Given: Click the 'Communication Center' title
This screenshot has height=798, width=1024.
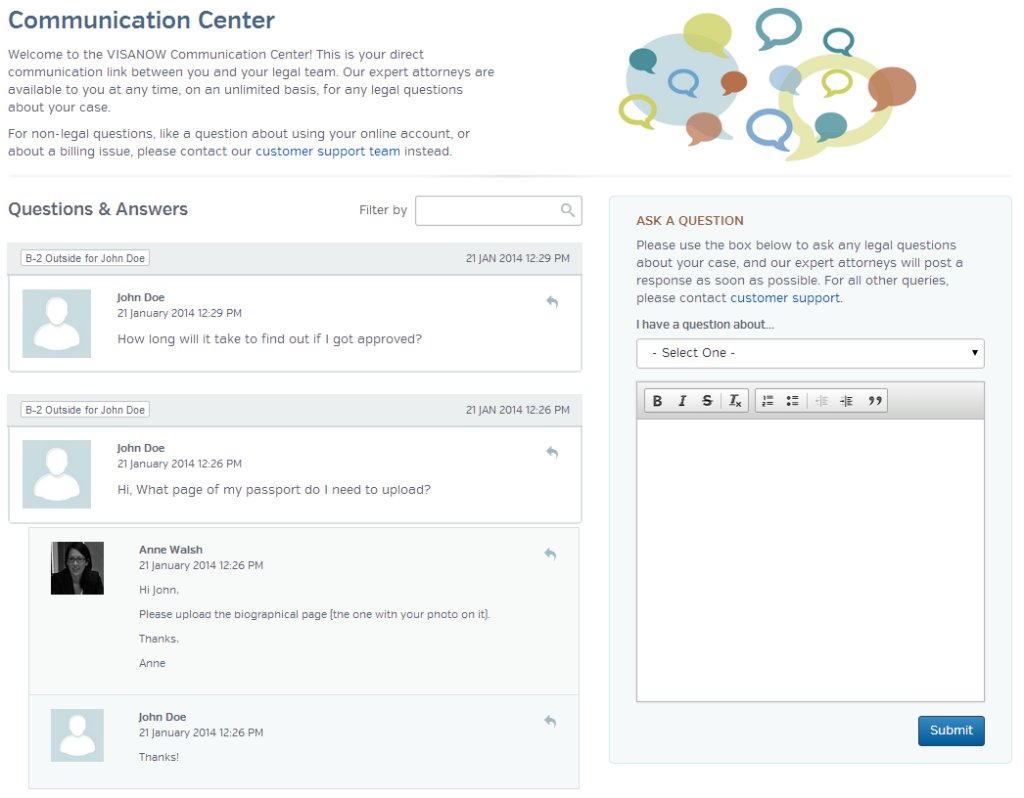Looking at the screenshot, I should coord(141,20).
